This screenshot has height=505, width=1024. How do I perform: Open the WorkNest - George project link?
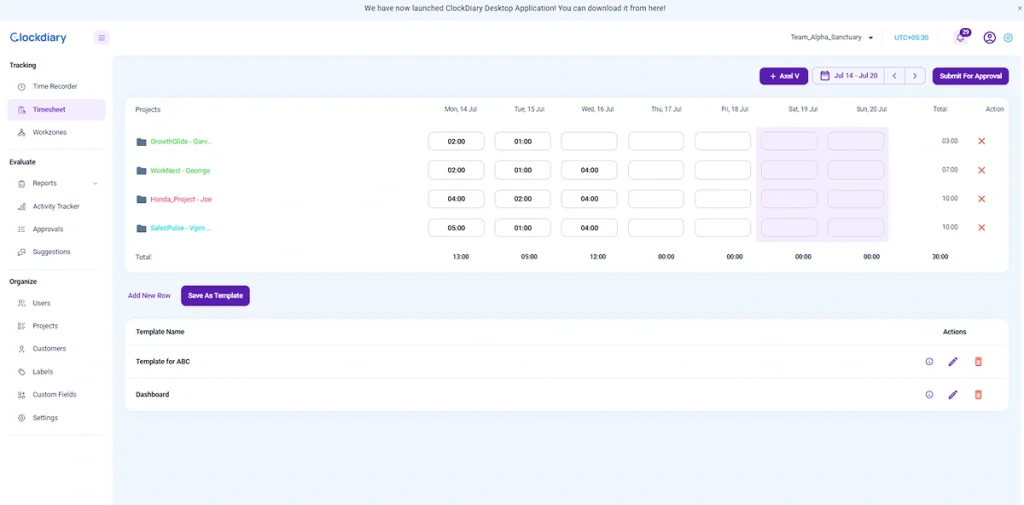click(x=180, y=171)
